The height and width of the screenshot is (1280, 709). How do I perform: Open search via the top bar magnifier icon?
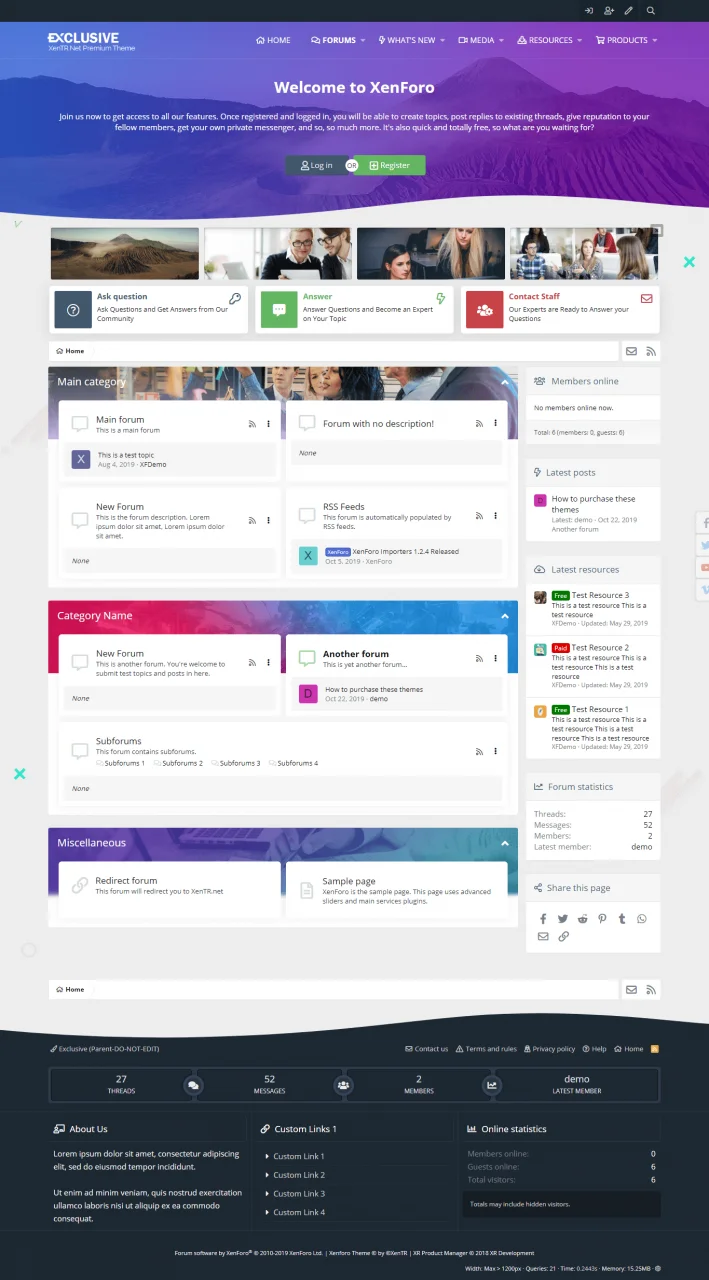click(651, 11)
